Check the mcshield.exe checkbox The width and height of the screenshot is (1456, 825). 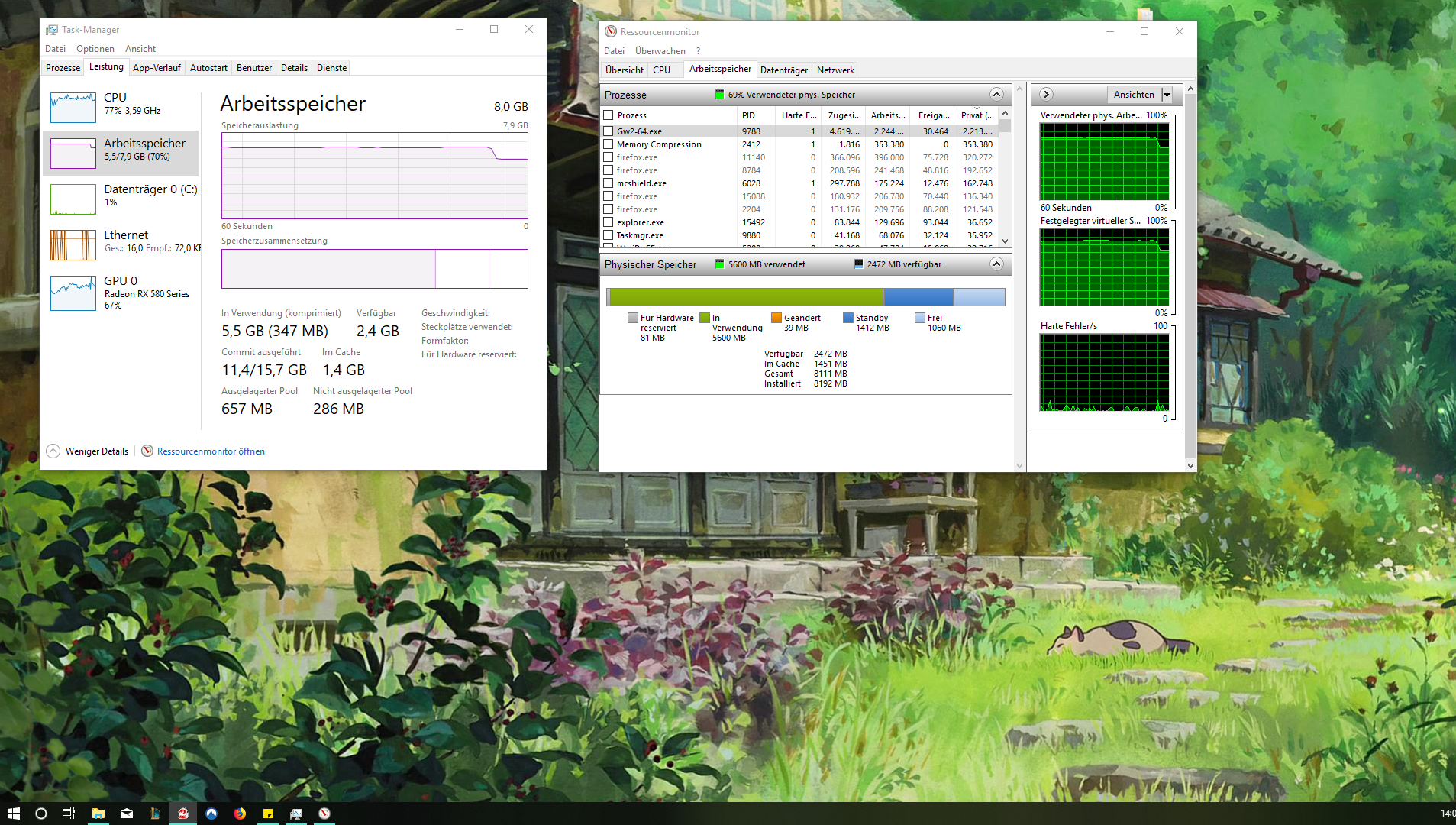[x=609, y=183]
